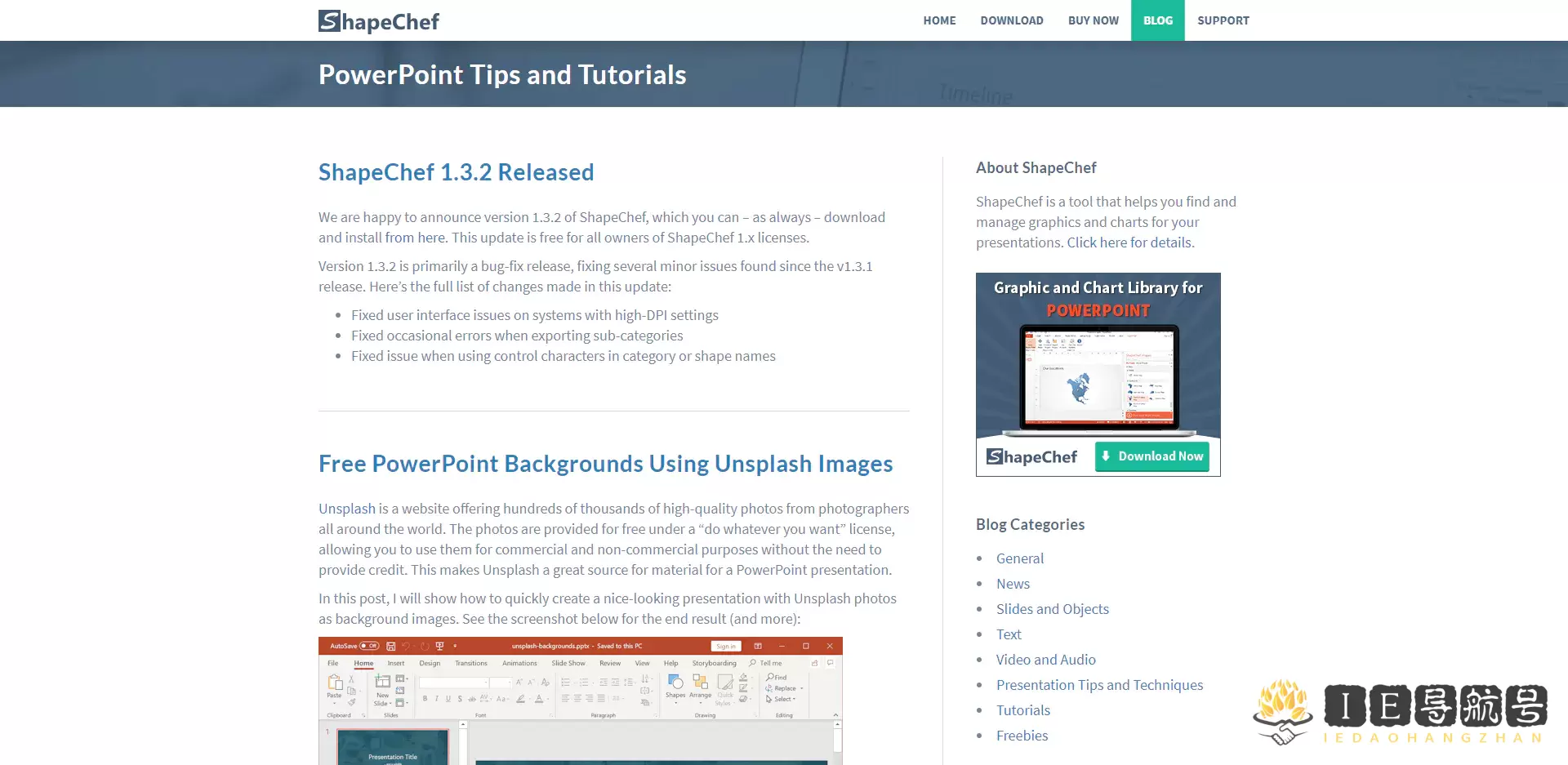Open the Text blog category
The height and width of the screenshot is (765, 1568).
click(1009, 634)
